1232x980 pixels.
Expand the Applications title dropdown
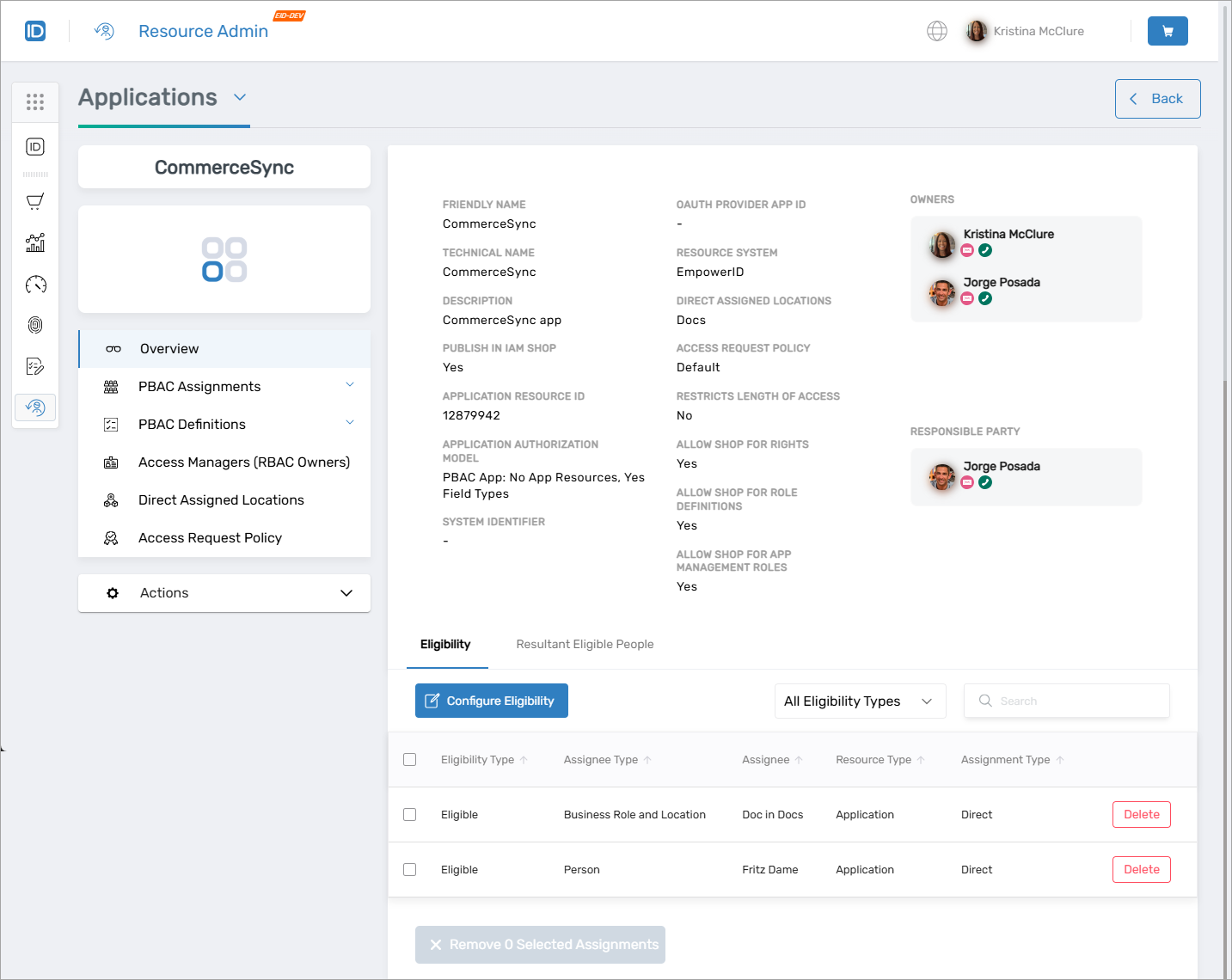(x=240, y=97)
